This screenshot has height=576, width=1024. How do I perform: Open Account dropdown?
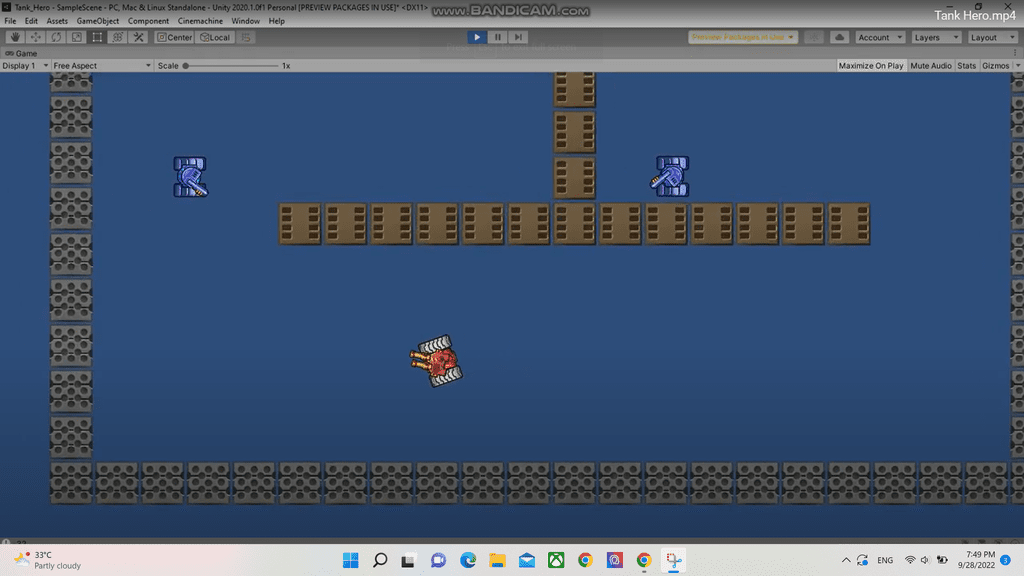point(880,37)
